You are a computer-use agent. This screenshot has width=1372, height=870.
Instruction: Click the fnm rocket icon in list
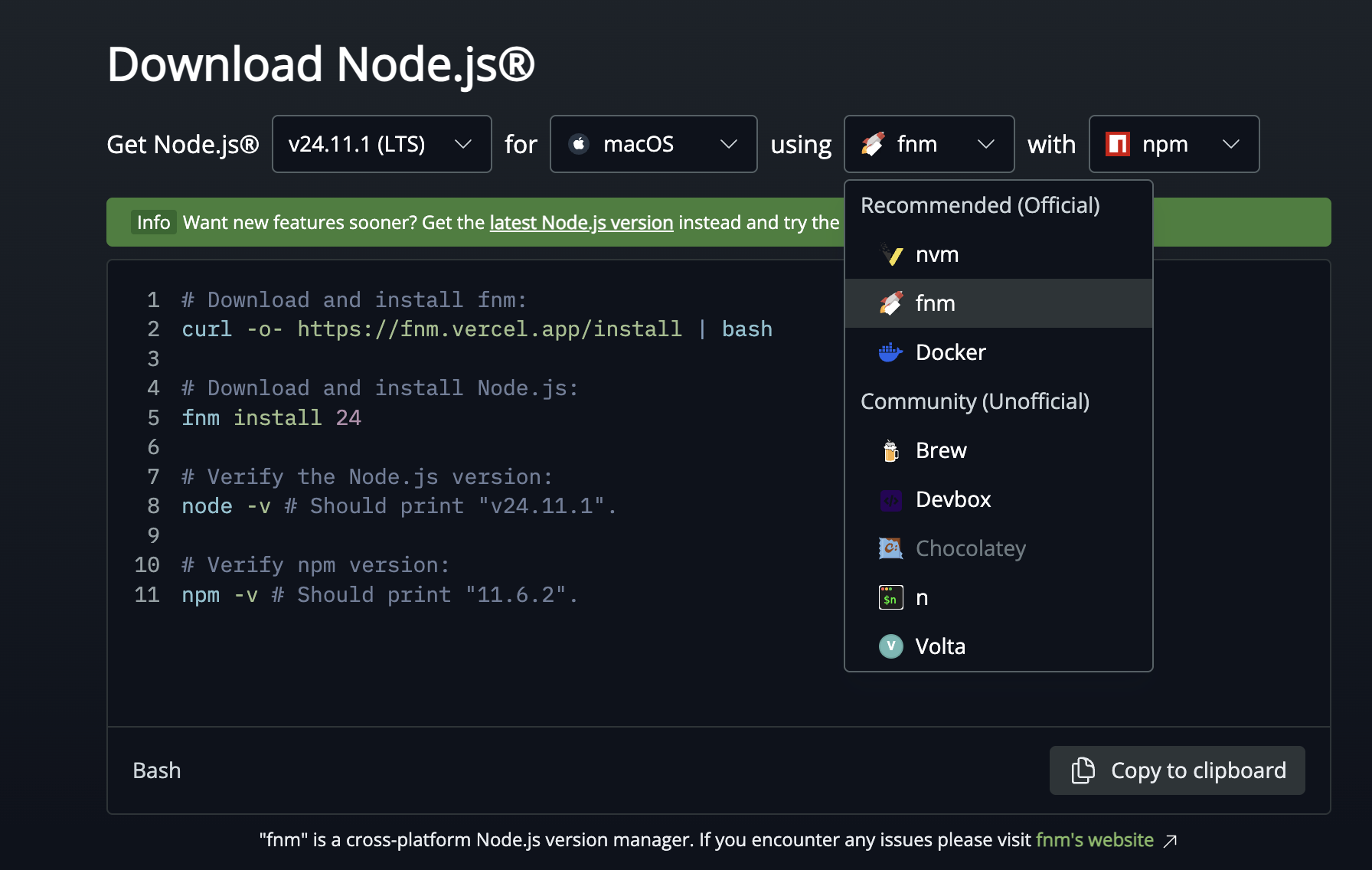[x=891, y=303]
